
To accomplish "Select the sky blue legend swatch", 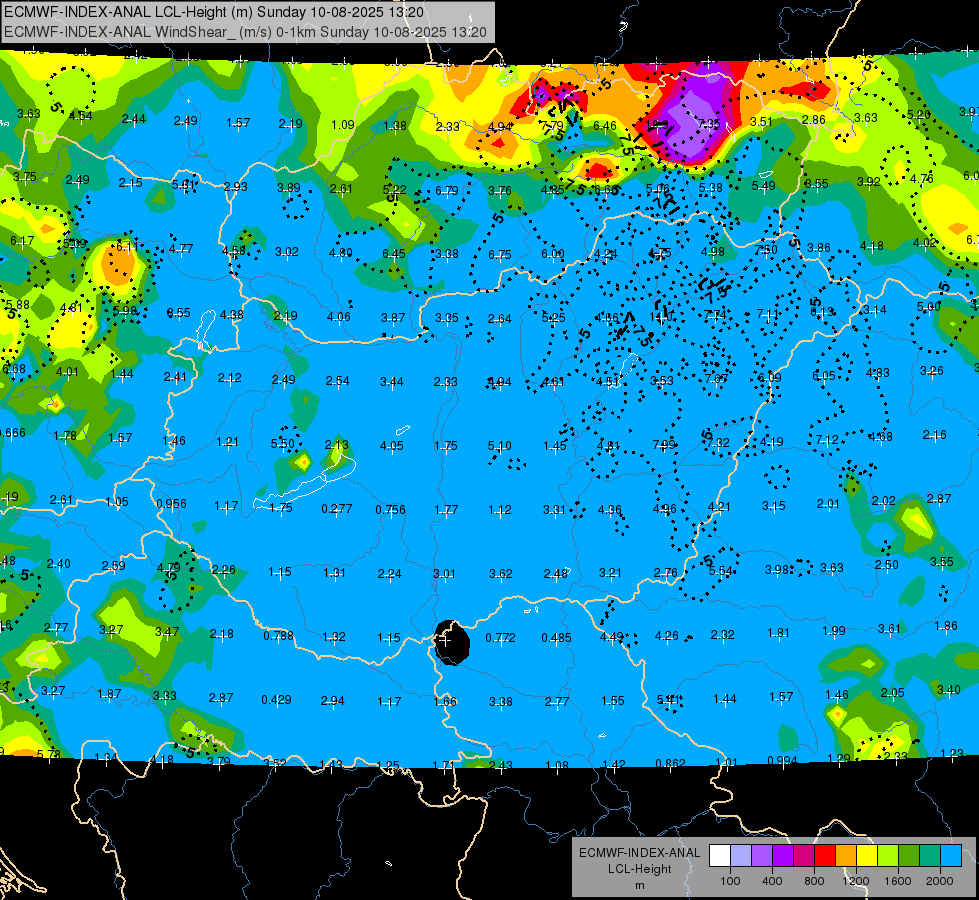I will point(952,855).
